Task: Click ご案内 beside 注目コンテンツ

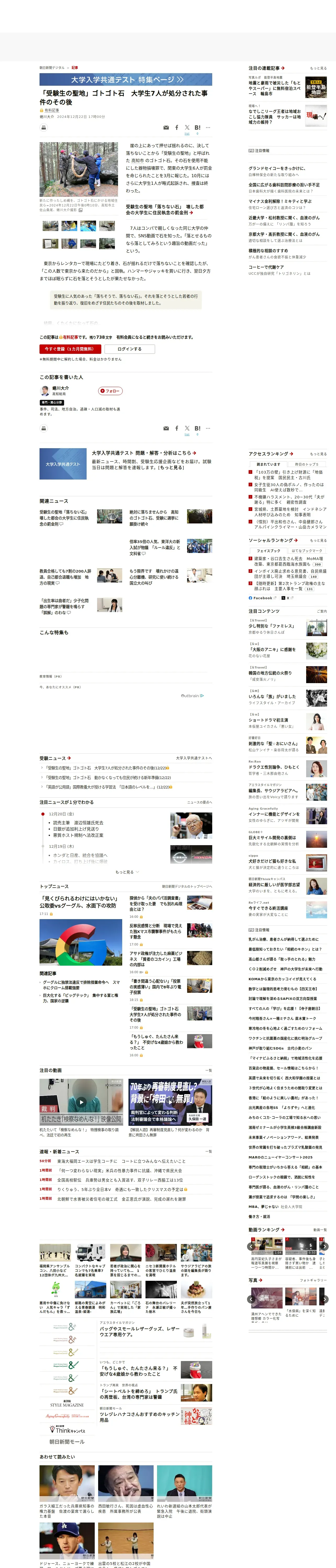Action: click(321, 611)
